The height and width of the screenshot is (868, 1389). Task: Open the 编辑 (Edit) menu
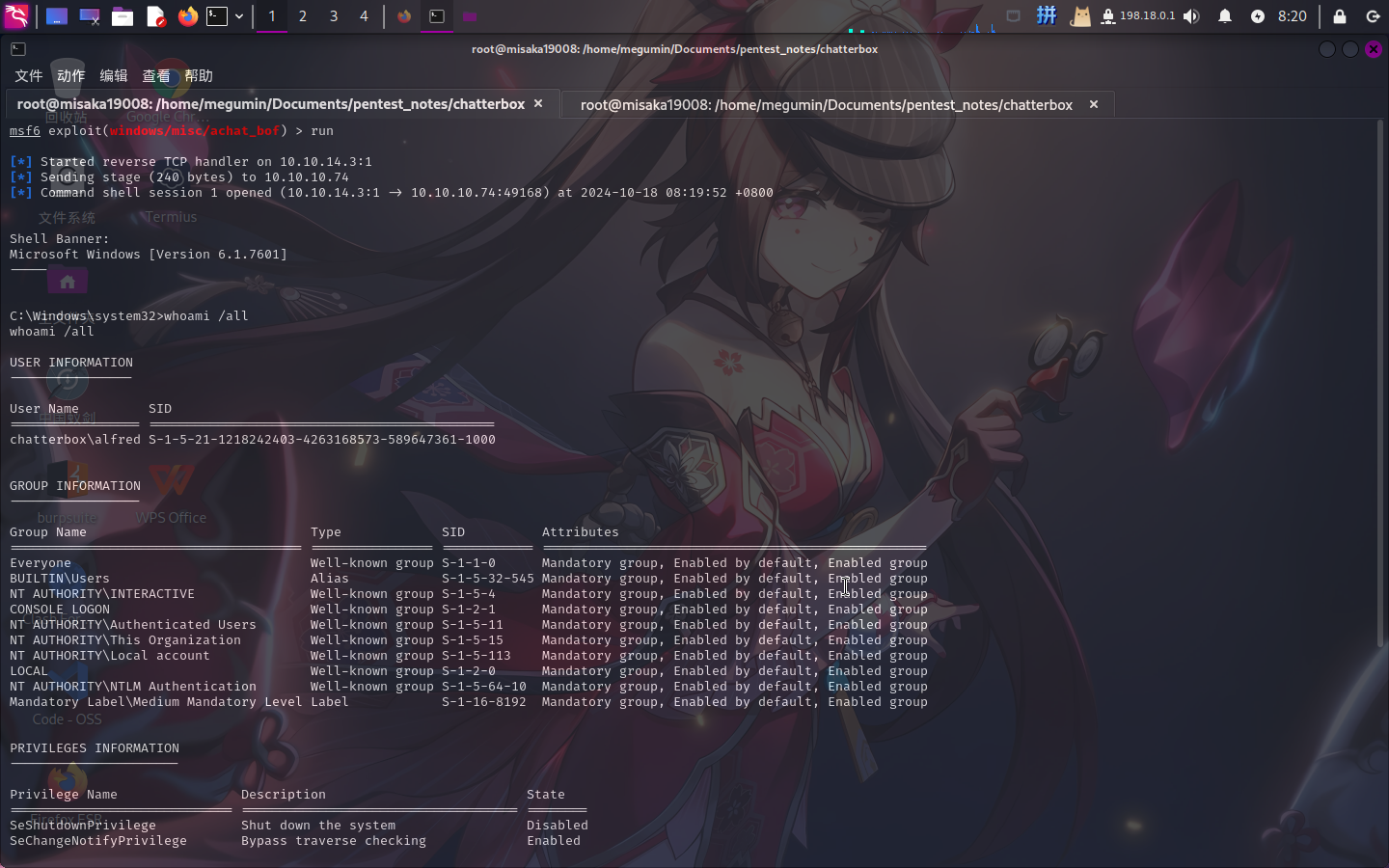pyautogui.click(x=114, y=75)
